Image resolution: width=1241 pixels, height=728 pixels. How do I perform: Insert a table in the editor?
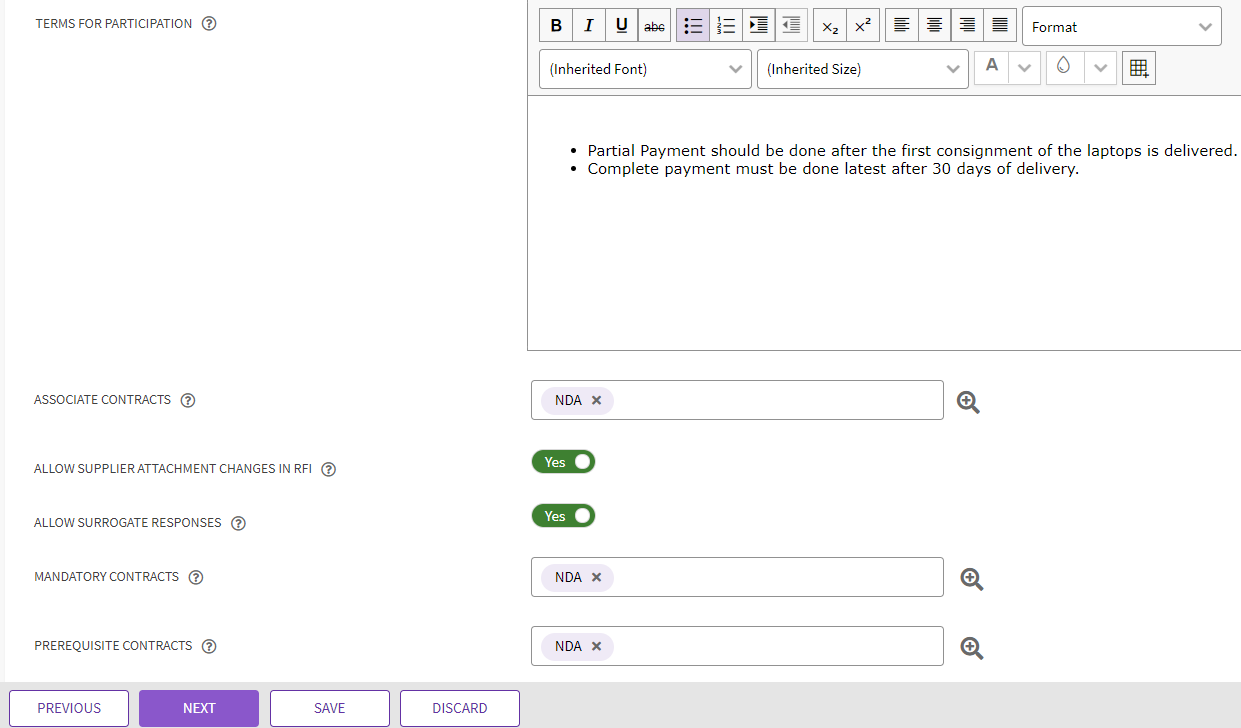[1138, 68]
